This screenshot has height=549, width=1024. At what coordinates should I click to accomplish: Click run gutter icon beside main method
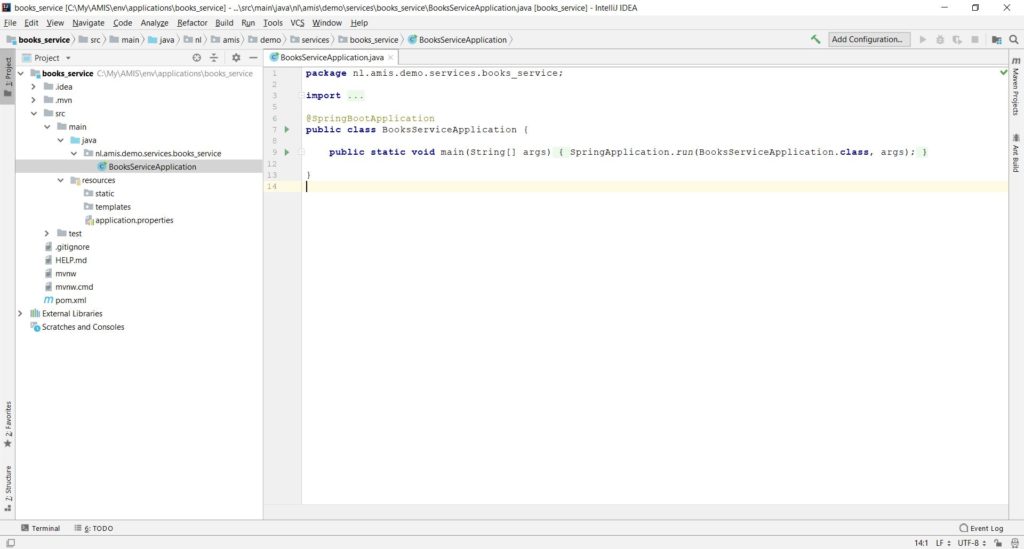(x=286, y=152)
